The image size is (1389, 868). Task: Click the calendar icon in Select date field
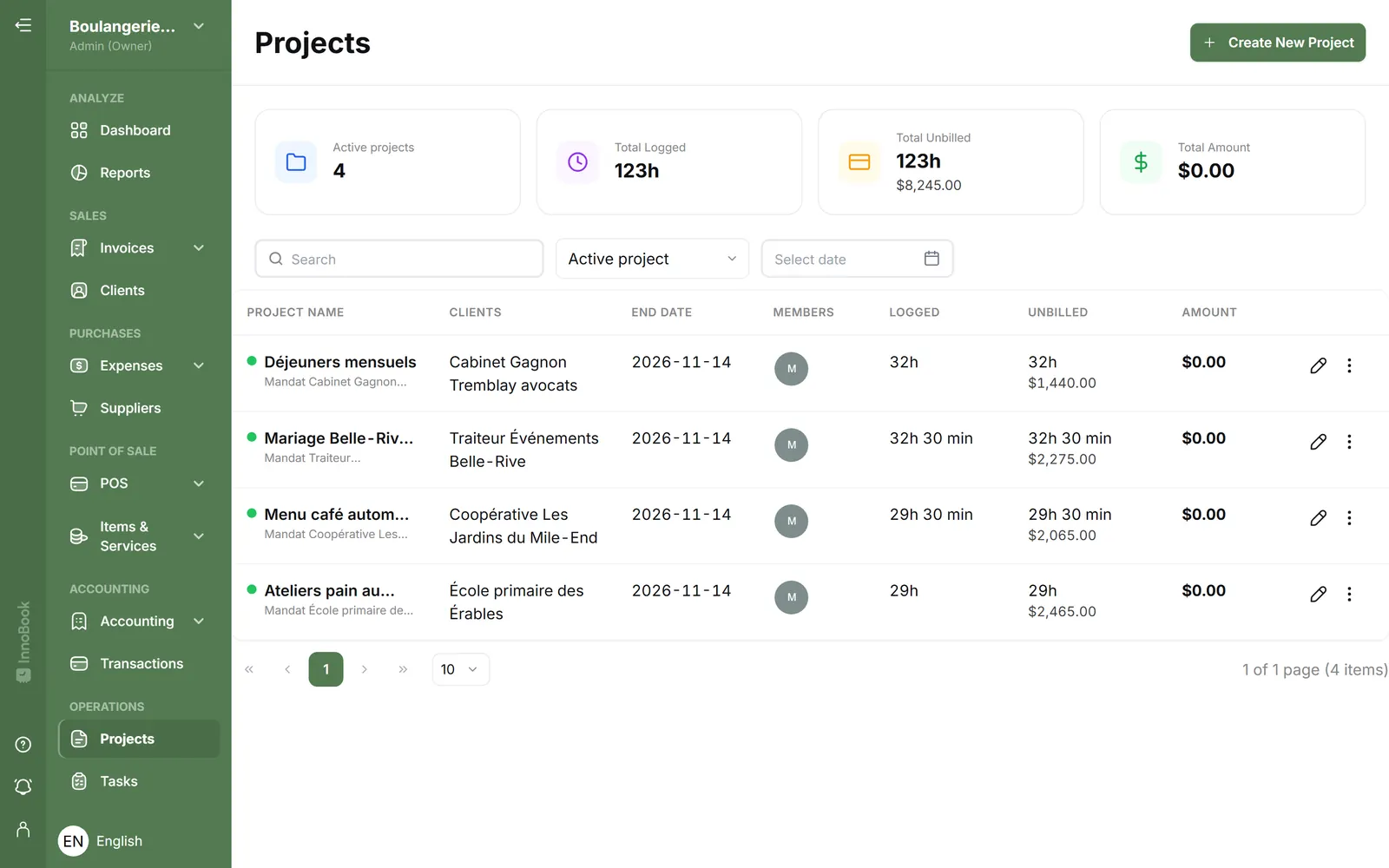[x=931, y=259]
